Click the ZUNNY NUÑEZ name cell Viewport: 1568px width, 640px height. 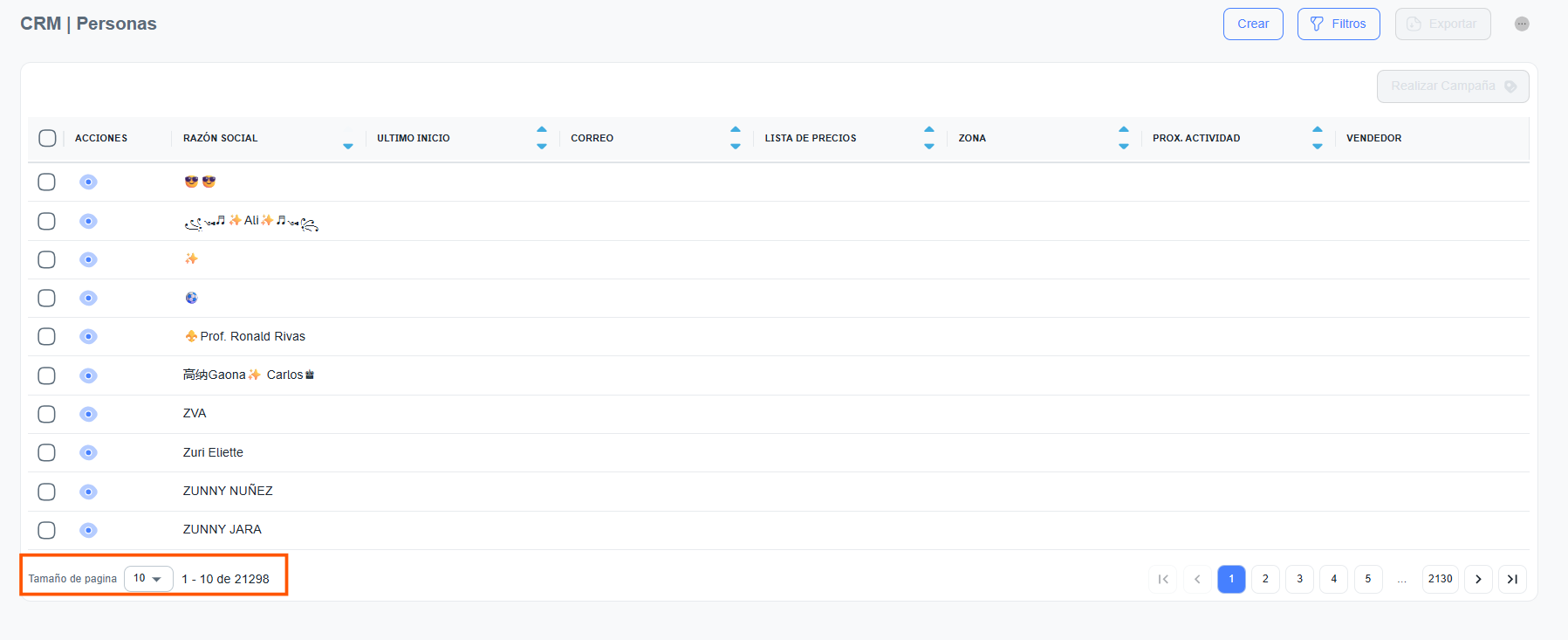(x=228, y=491)
